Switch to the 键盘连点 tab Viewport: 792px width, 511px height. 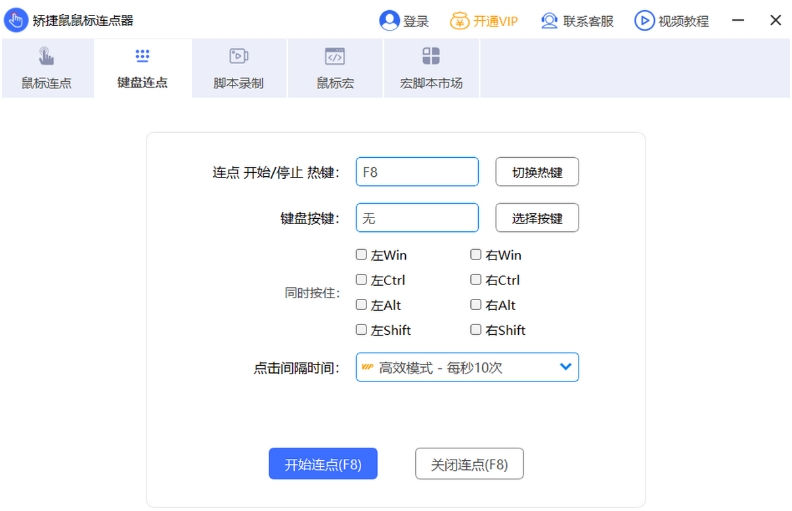coord(142,68)
